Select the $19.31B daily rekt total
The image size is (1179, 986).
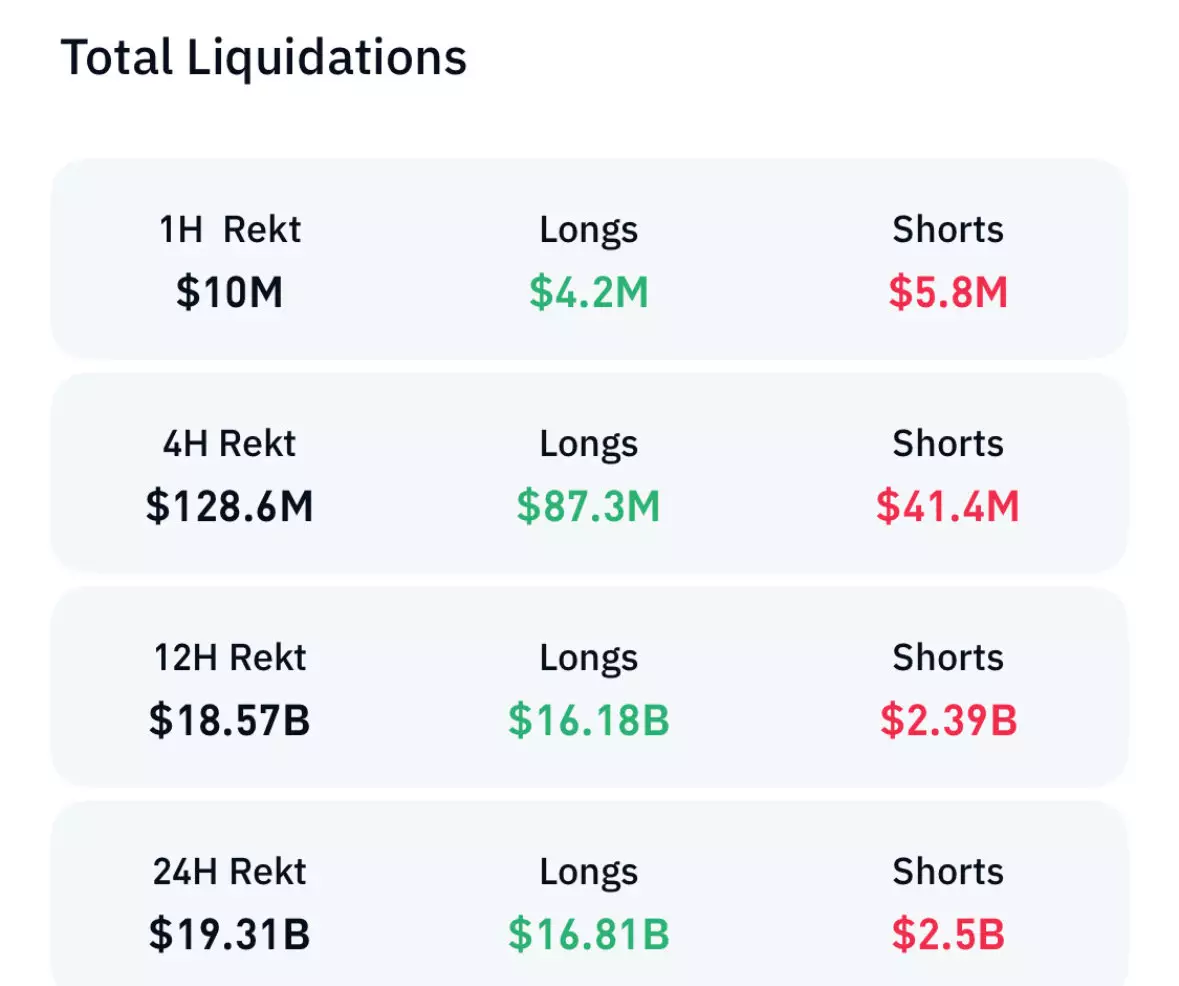[230, 935]
